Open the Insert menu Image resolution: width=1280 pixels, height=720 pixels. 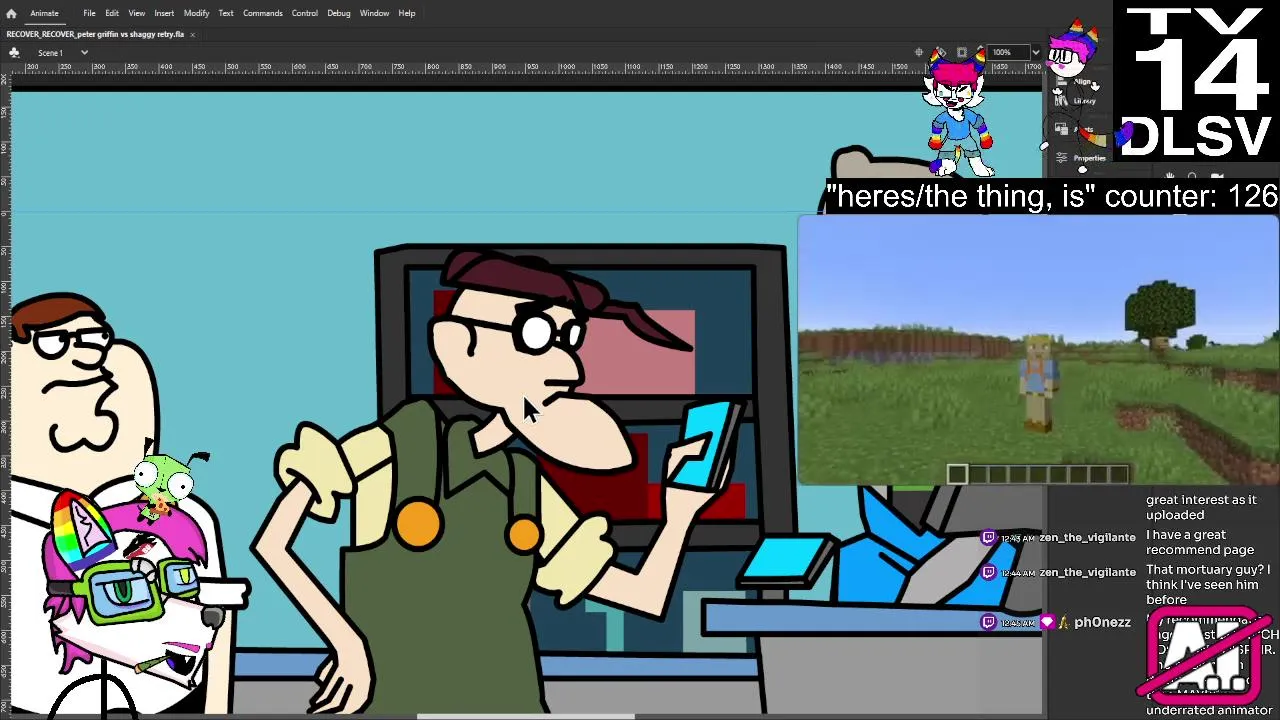164,13
